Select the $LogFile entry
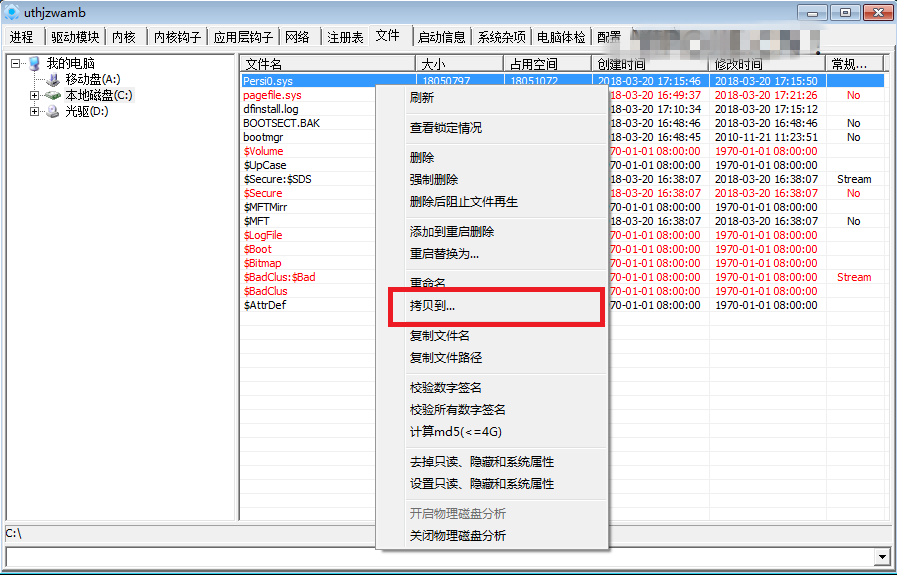 tap(263, 235)
